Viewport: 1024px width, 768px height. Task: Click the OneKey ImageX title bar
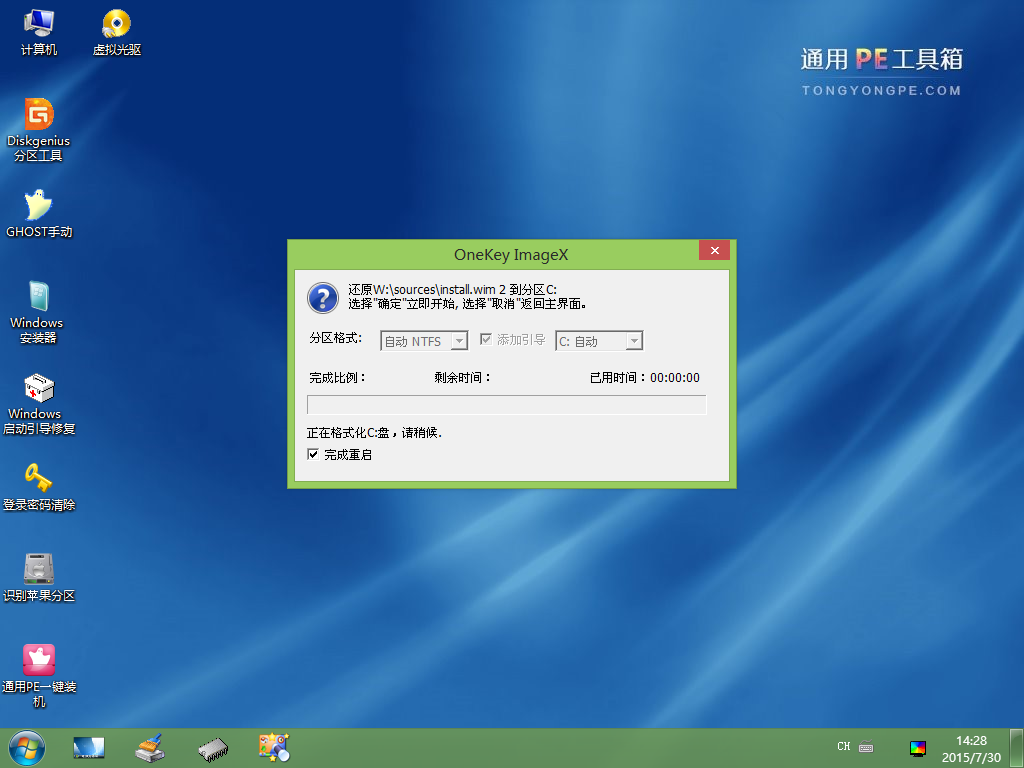[x=511, y=255]
